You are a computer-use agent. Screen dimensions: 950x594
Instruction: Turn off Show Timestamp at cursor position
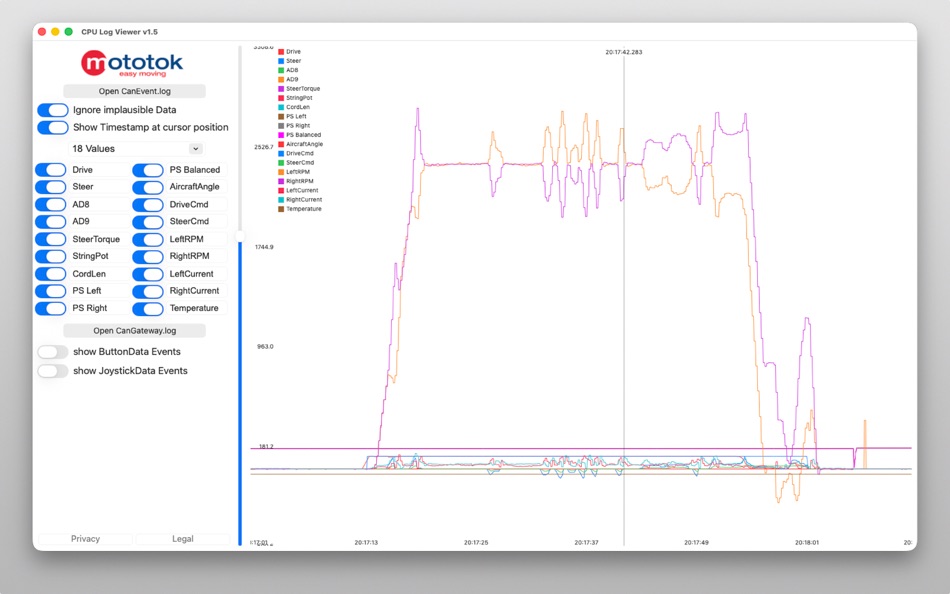click(x=52, y=127)
